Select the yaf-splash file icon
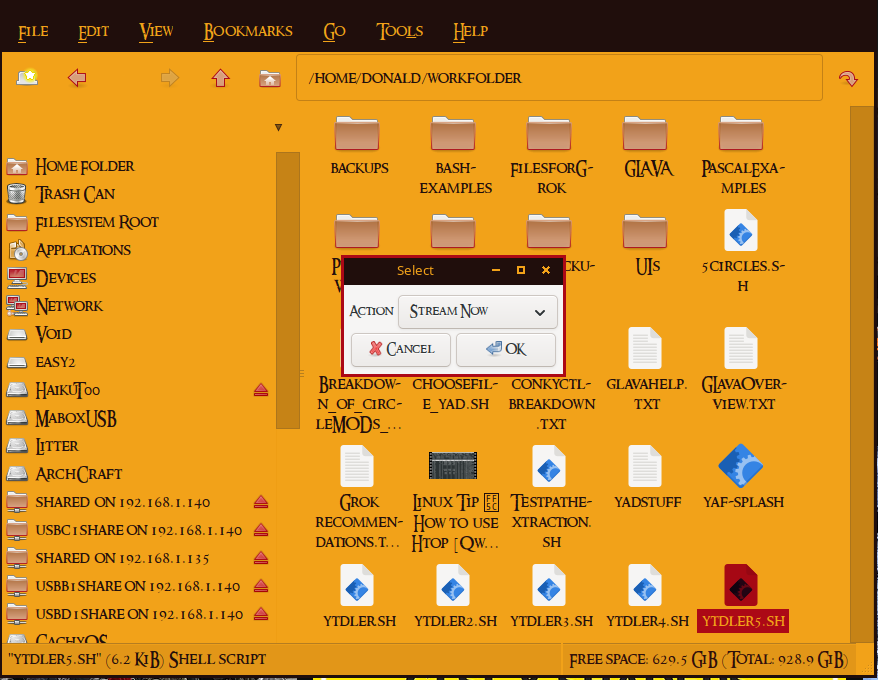The image size is (878, 680). [x=741, y=466]
